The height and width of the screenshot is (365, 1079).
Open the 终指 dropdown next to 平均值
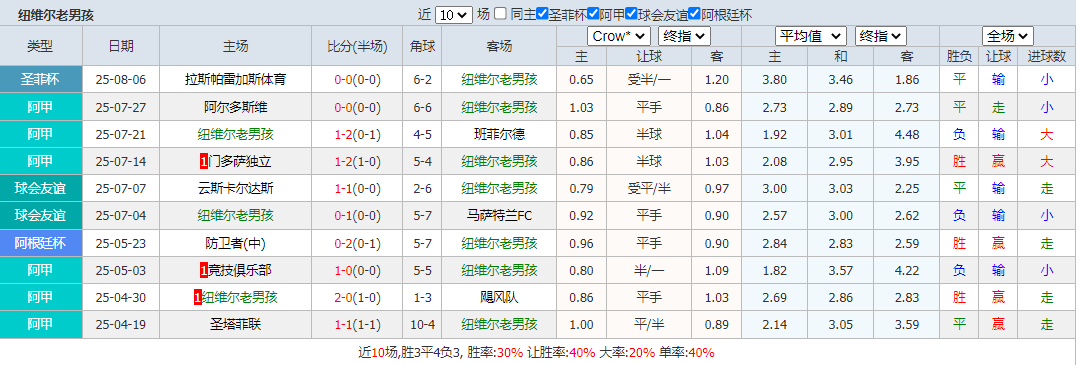pyautogui.click(x=880, y=36)
